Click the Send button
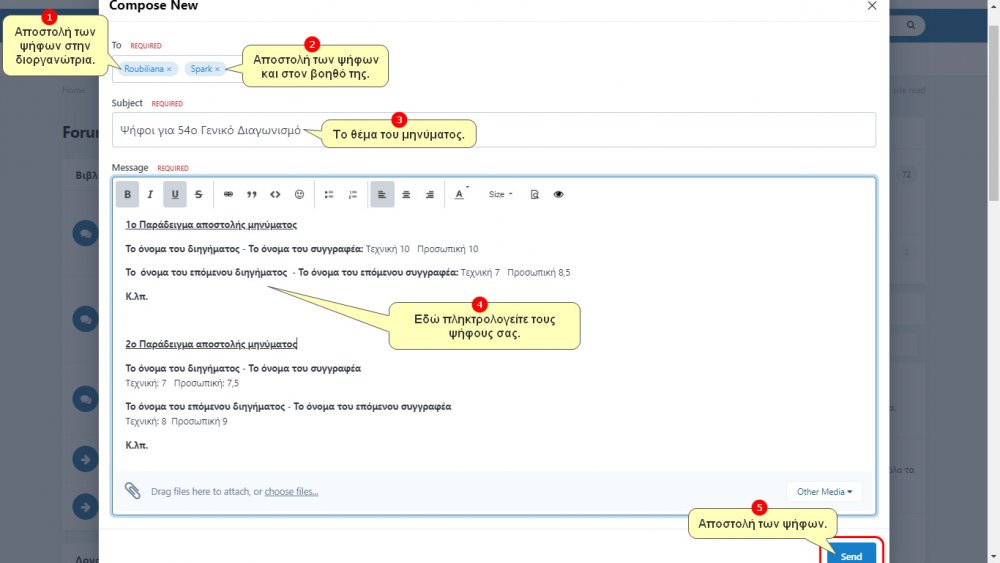The image size is (1000, 563). (x=851, y=555)
